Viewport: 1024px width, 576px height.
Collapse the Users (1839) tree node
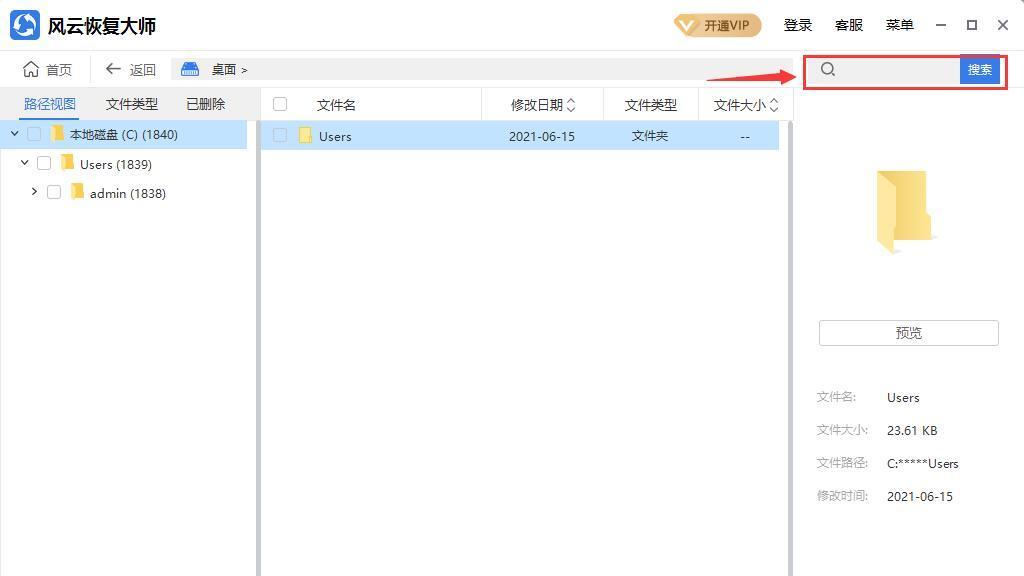pos(24,163)
